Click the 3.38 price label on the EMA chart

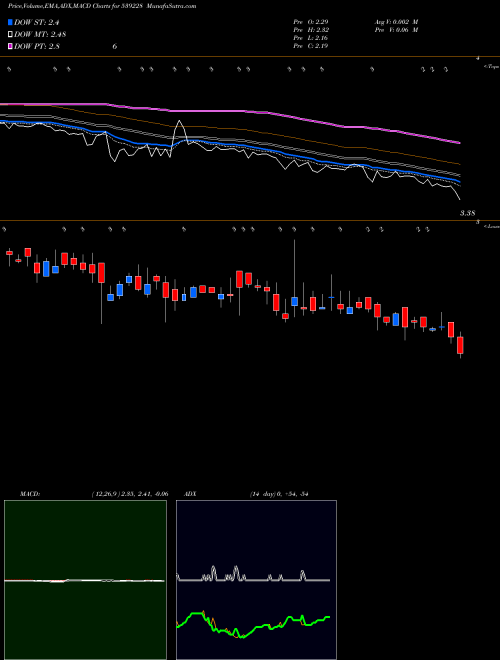[x=467, y=213]
